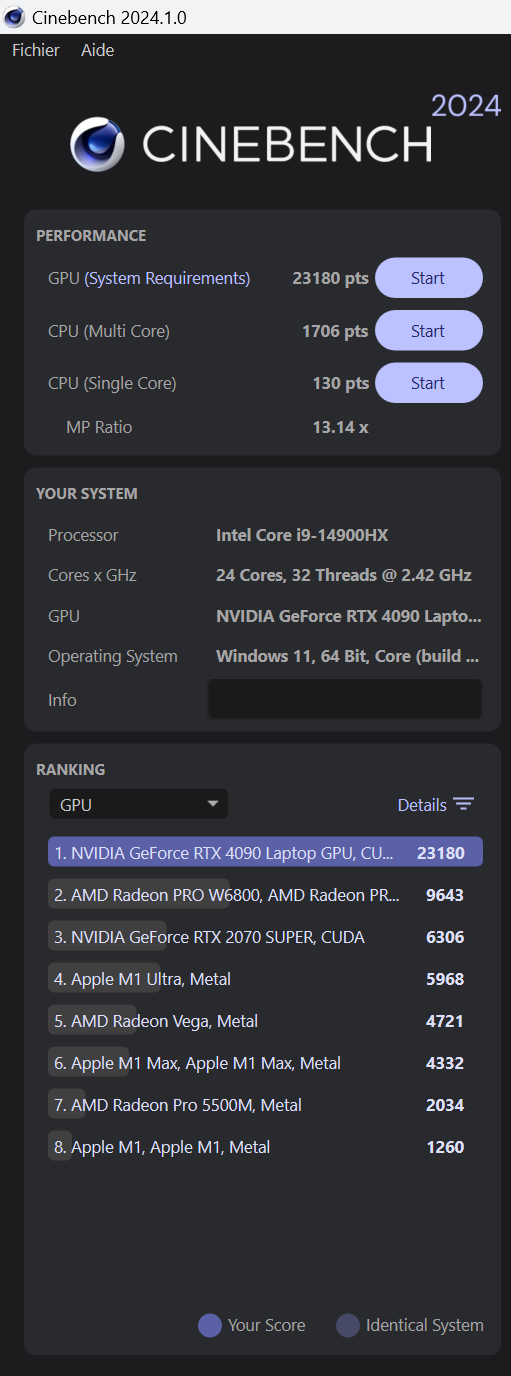Select the AMD Radeon PRO W6800 row
The width and height of the screenshot is (511, 1376).
pos(265,895)
